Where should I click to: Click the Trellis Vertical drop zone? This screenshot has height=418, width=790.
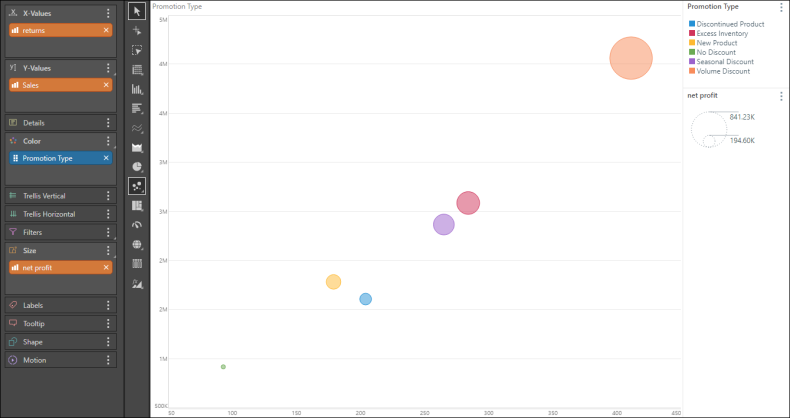coord(60,196)
